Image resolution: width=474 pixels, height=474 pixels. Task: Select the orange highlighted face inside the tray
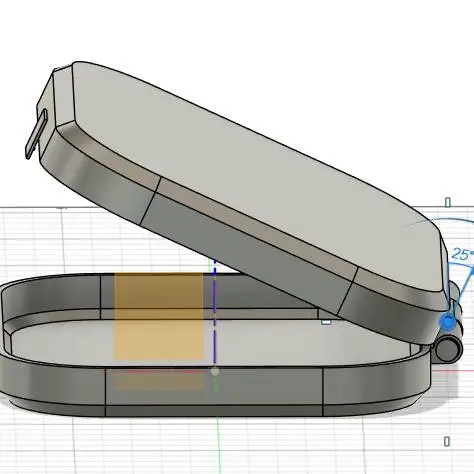click(159, 316)
